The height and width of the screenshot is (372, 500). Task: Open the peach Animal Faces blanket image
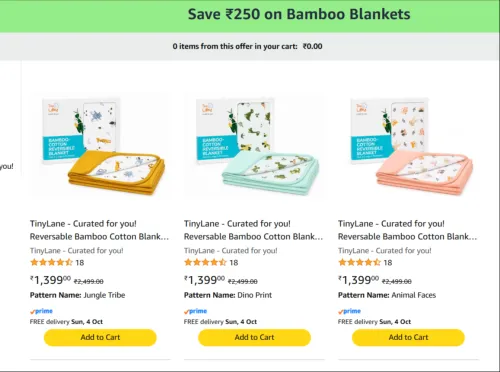[410, 146]
